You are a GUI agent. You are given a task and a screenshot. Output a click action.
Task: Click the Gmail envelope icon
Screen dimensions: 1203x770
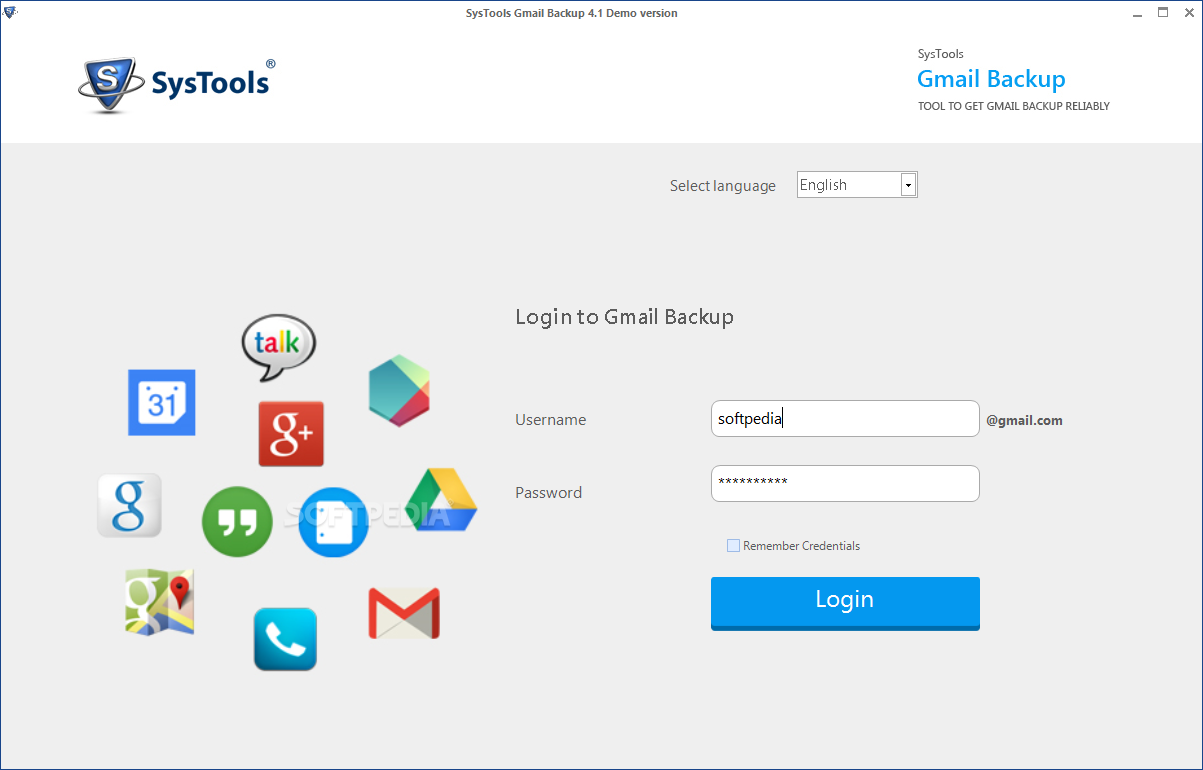point(404,613)
